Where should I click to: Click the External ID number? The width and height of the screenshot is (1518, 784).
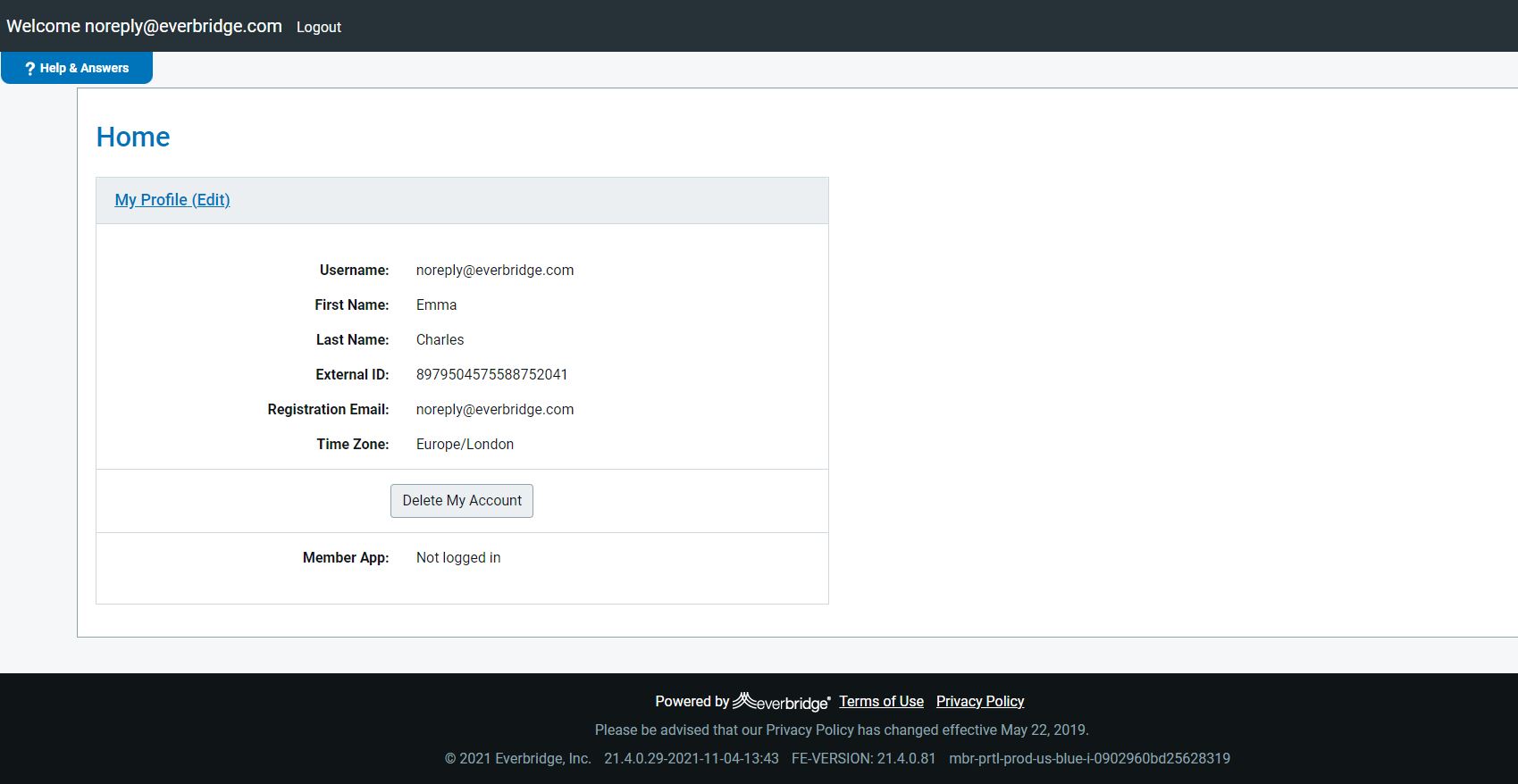(x=491, y=375)
